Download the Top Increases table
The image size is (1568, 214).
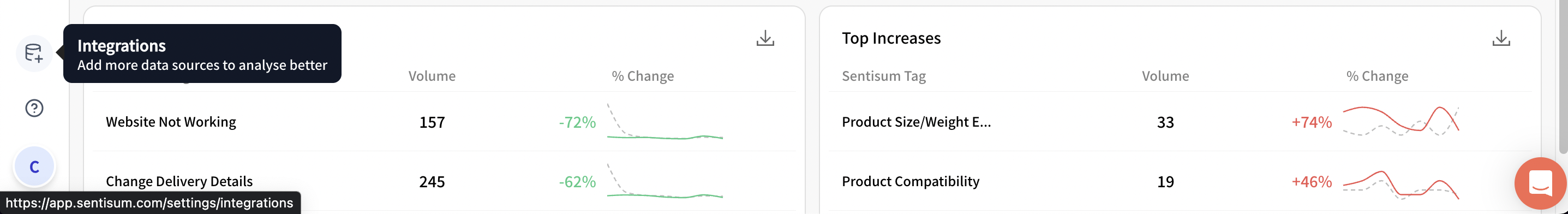point(1501,38)
